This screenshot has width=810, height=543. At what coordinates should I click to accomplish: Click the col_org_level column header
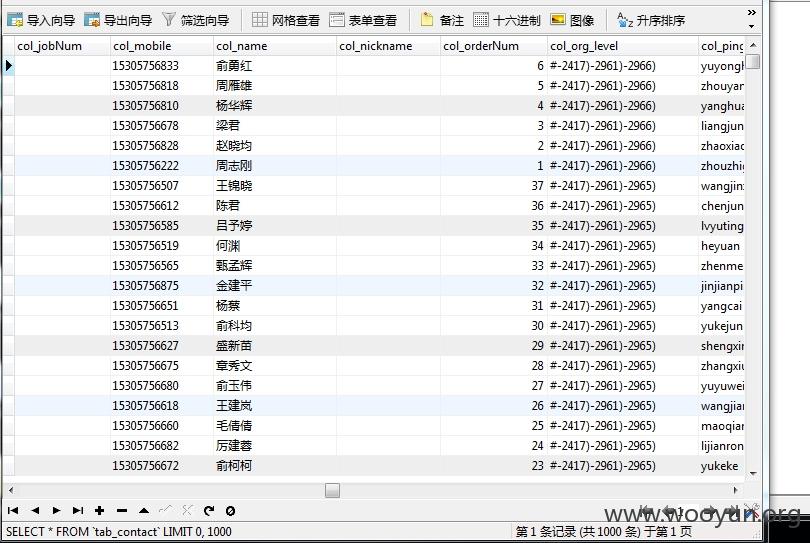click(x=622, y=46)
